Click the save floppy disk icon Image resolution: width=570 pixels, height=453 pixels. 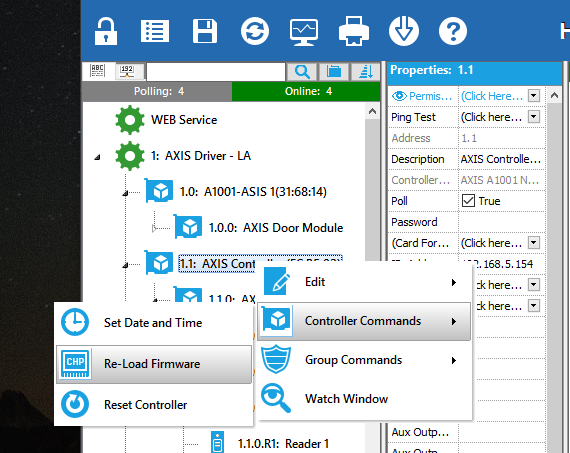(x=205, y=32)
